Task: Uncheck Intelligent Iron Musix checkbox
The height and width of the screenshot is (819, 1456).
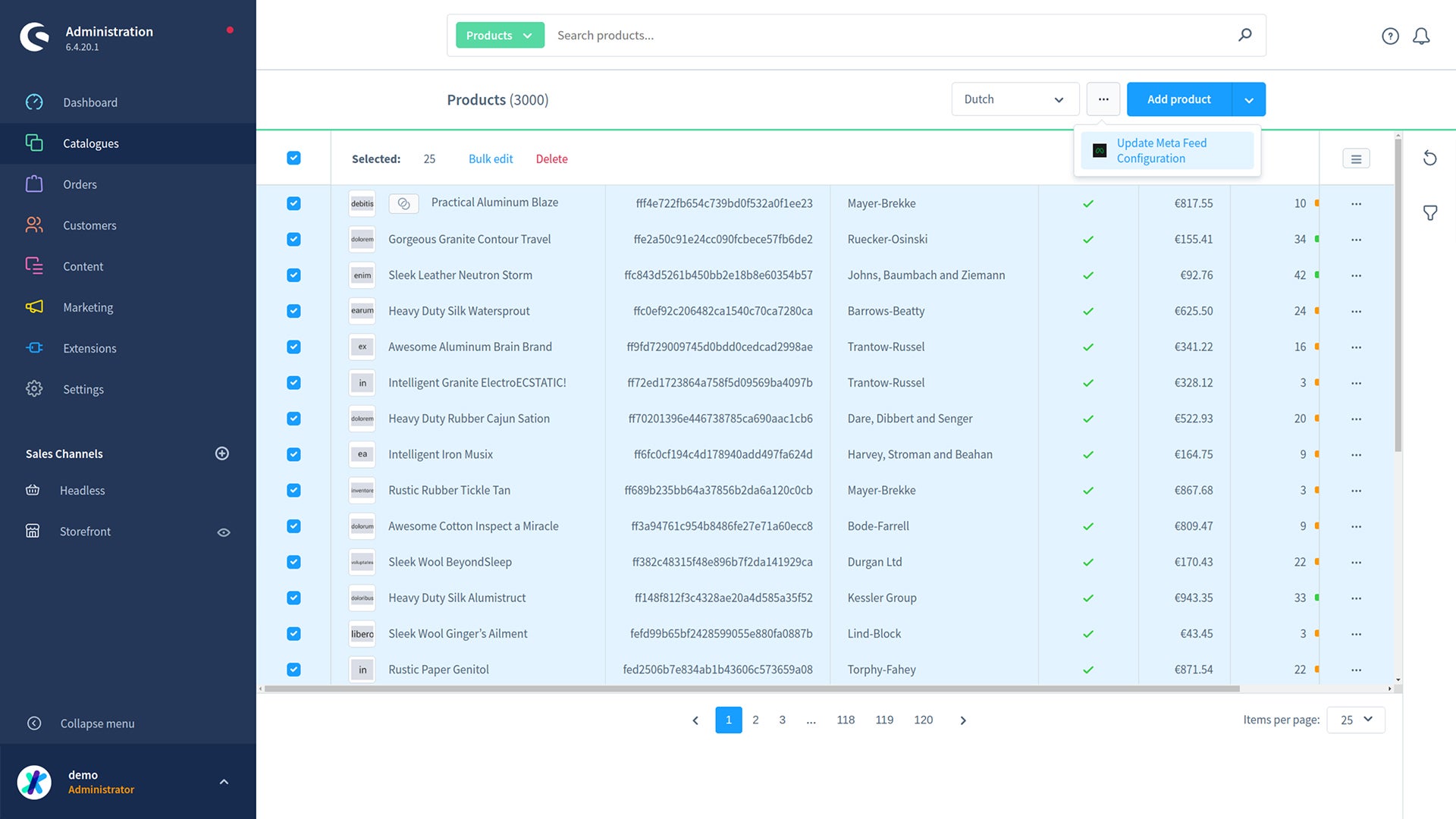Action: (293, 454)
